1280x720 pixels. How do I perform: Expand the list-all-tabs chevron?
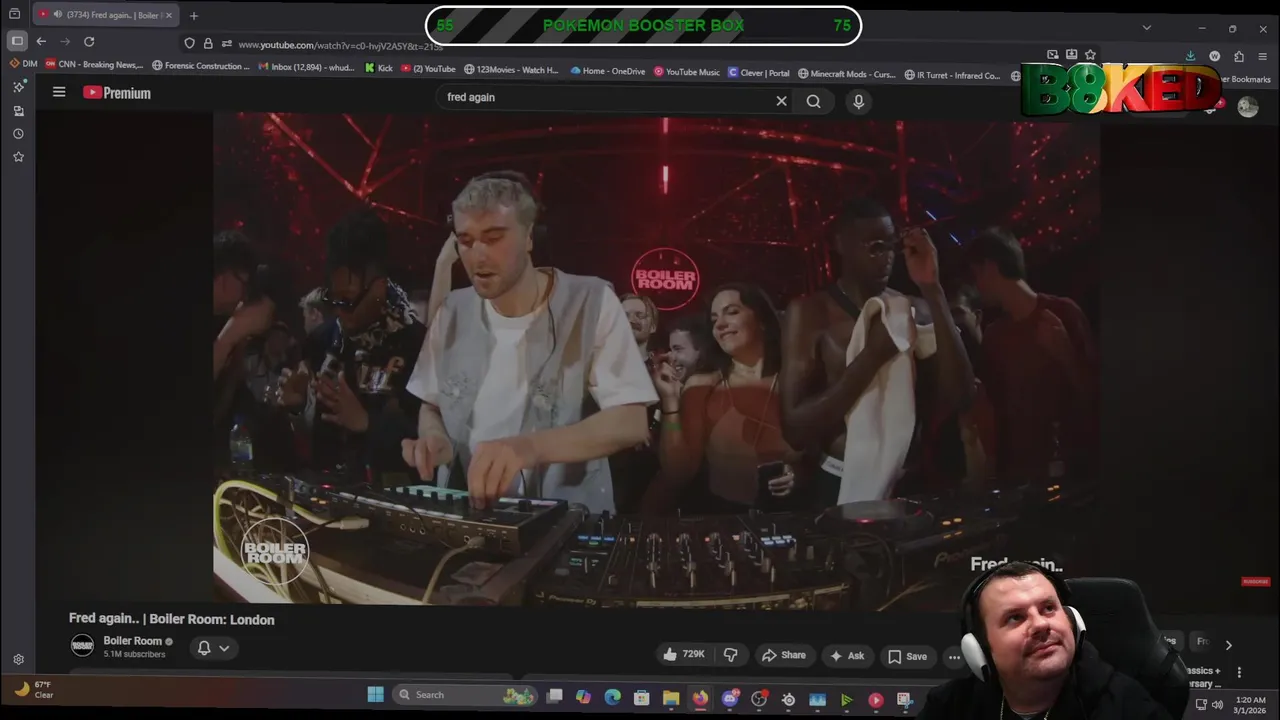(x=1147, y=27)
